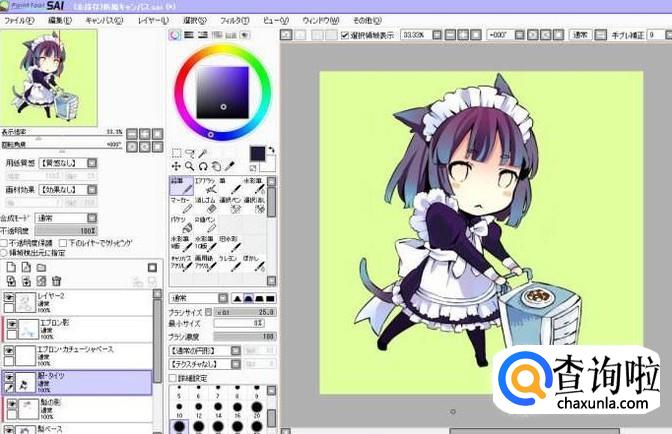This screenshot has width=672, height=434.
Task: Open the フィルタ menu
Action: [234, 21]
